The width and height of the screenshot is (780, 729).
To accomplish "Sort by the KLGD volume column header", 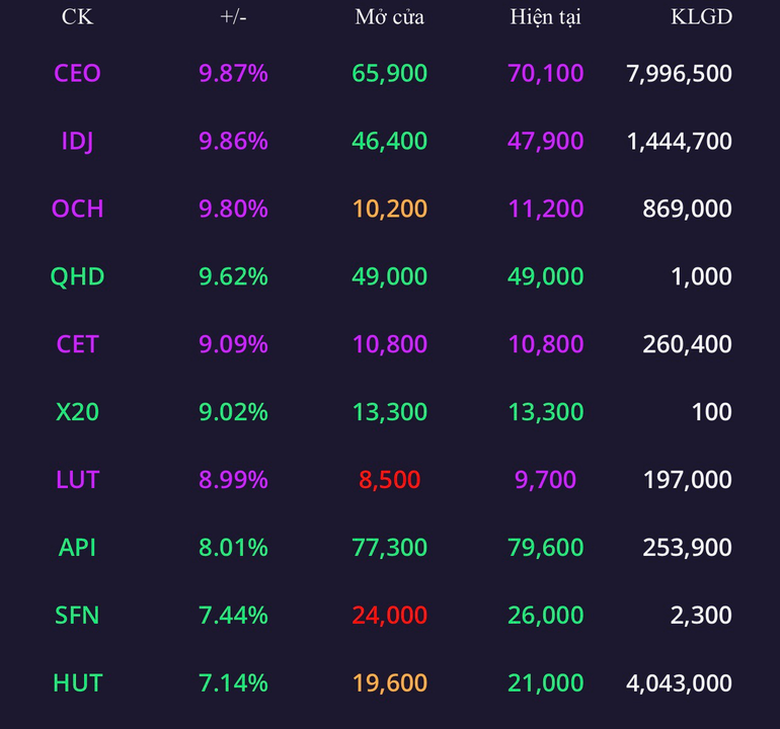I will pos(701,17).
